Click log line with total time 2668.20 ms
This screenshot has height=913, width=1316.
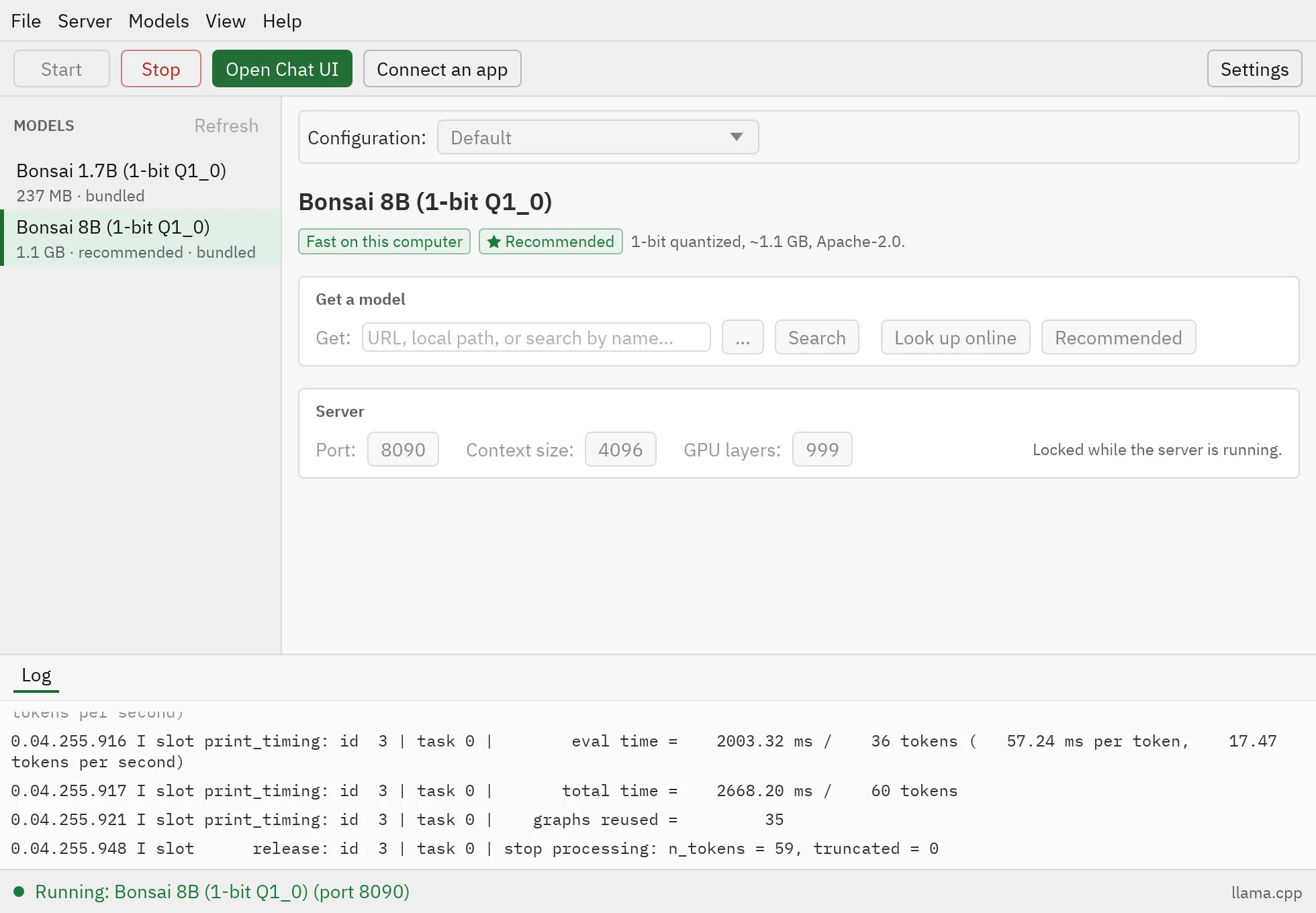(x=484, y=791)
